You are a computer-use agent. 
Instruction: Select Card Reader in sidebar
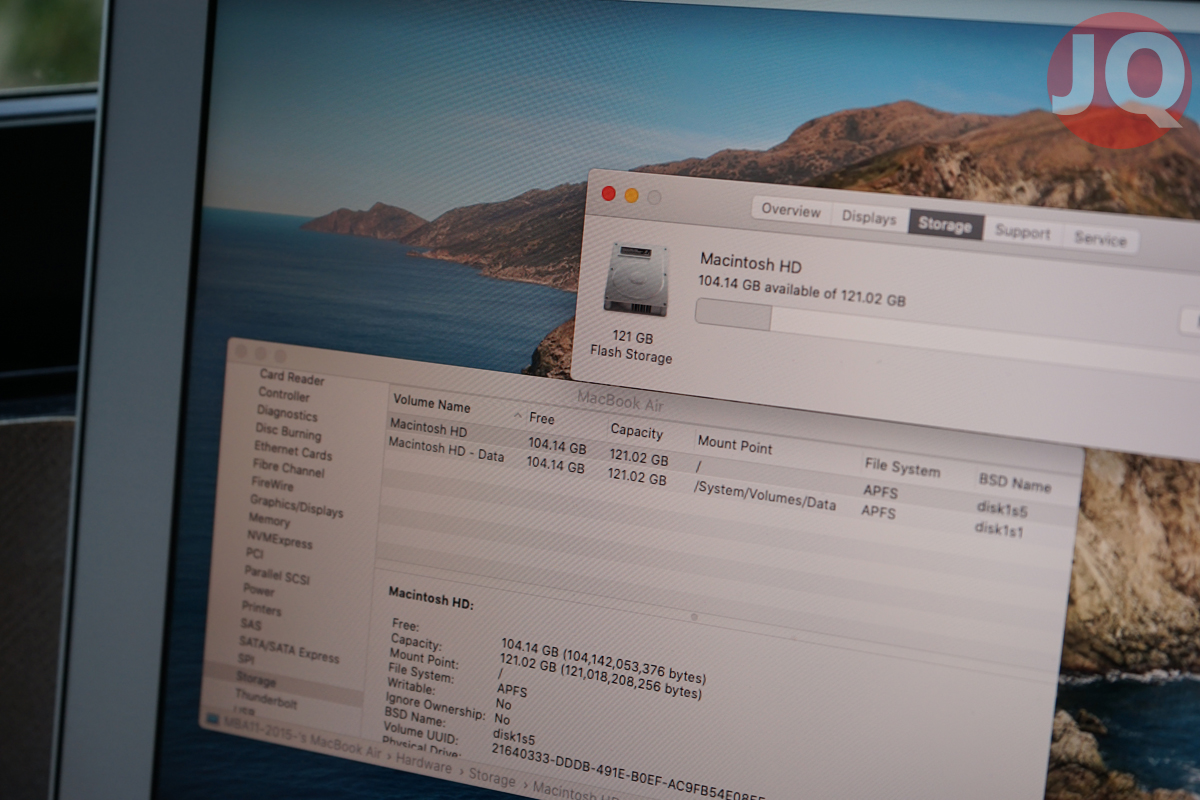click(291, 378)
